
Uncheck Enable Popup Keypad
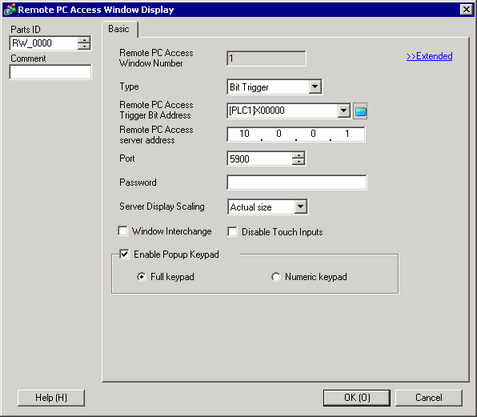(124, 254)
